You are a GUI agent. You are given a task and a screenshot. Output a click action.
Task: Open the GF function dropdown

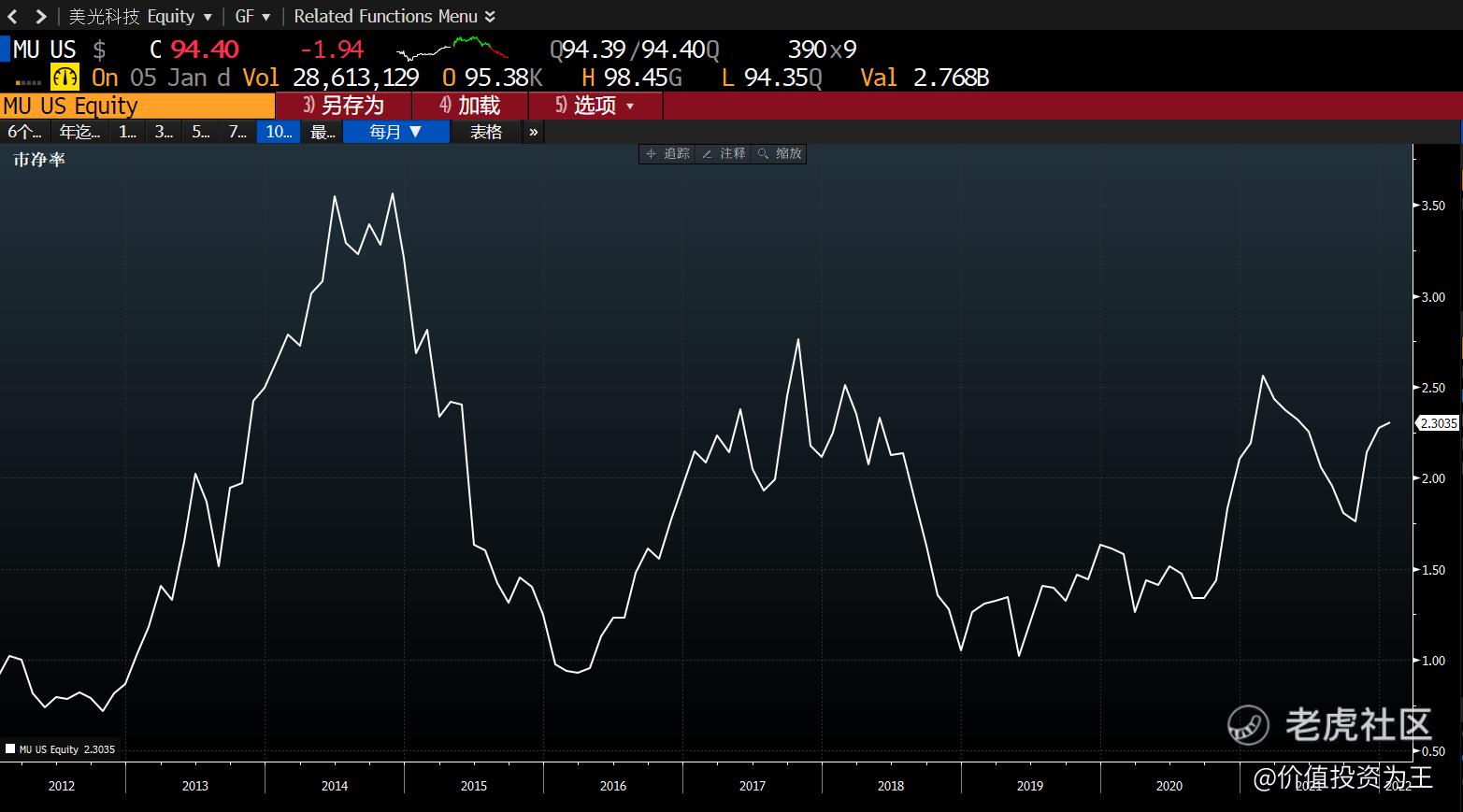(x=252, y=16)
